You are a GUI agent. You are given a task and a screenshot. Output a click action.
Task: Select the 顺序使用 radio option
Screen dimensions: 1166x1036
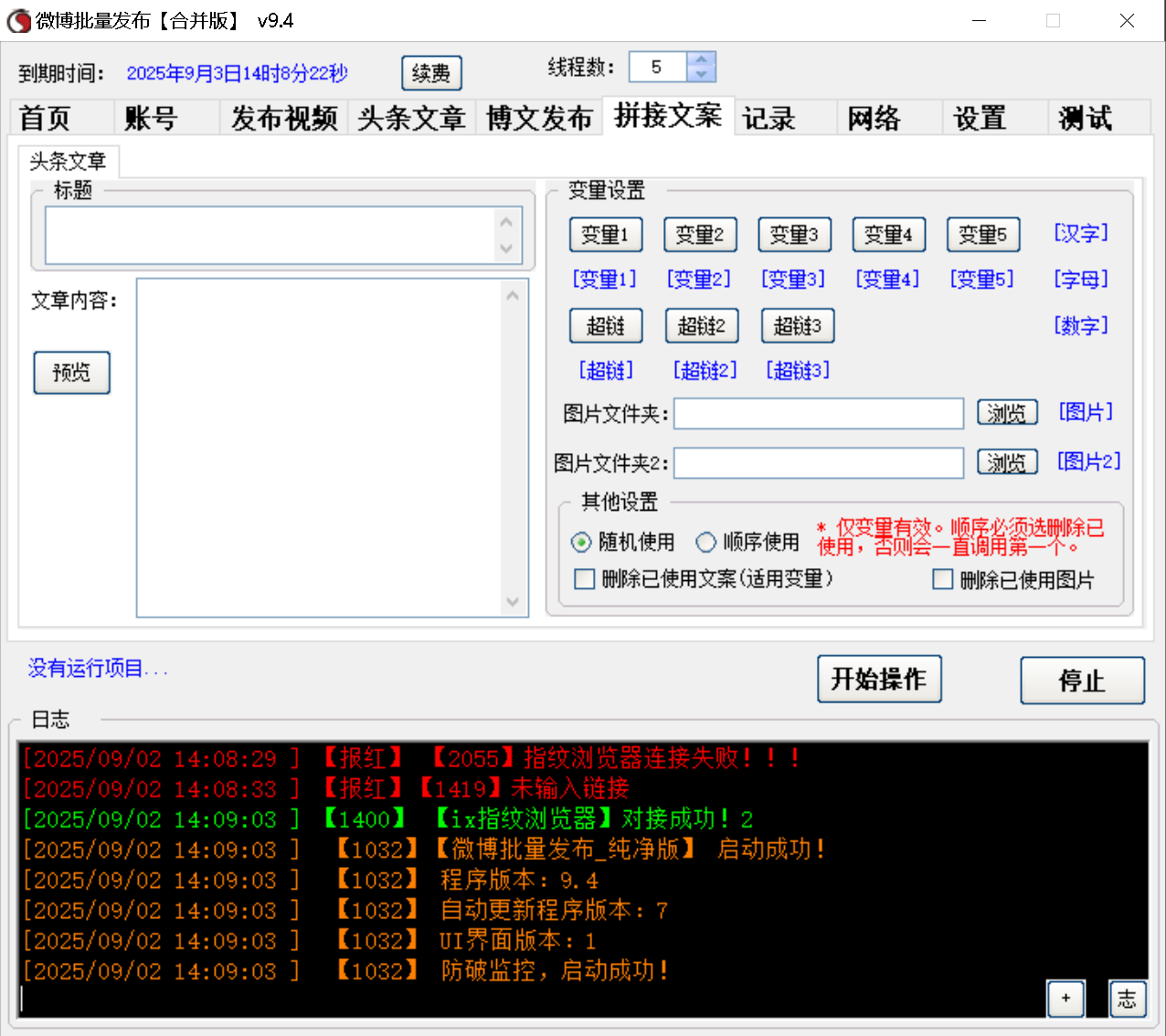(705, 542)
